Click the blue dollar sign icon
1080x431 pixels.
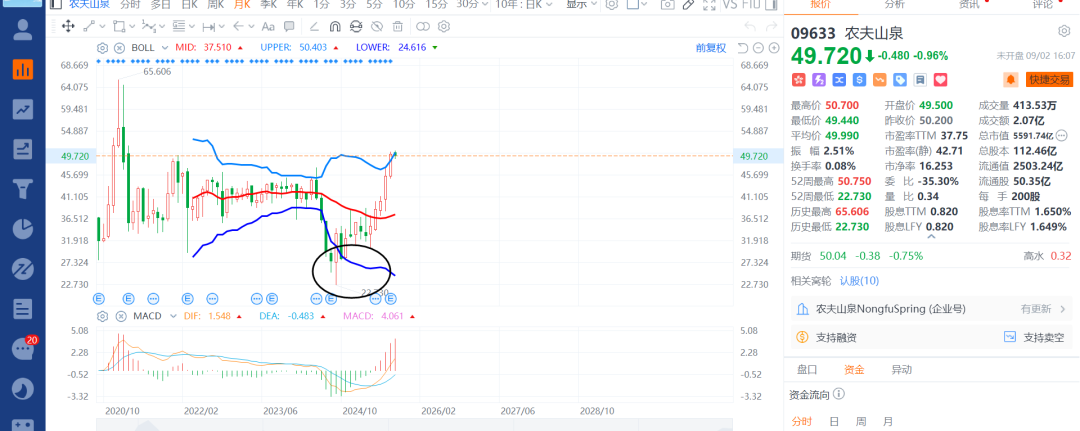[x=860, y=80]
